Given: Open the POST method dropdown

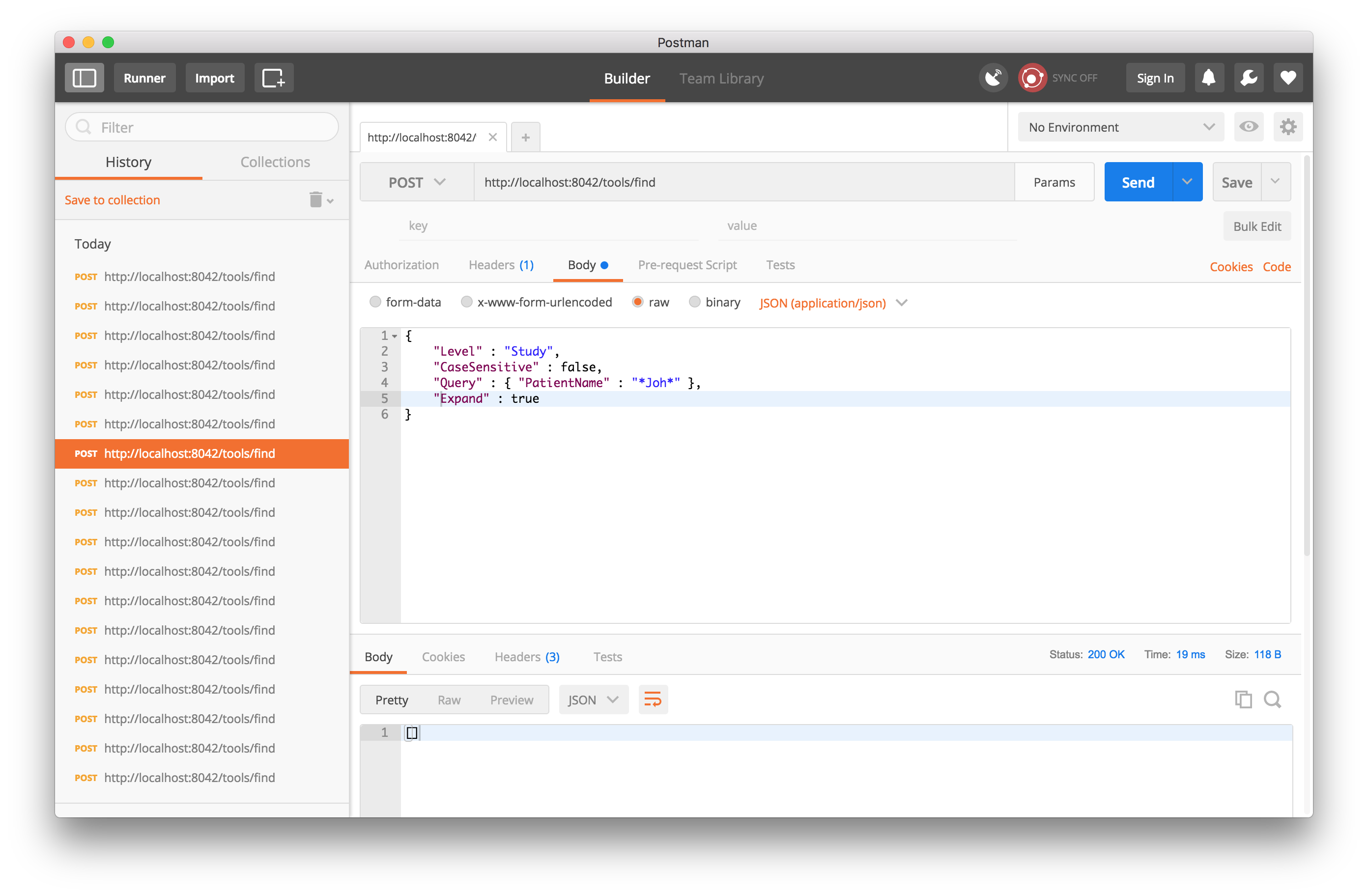Looking at the screenshot, I should (x=417, y=182).
